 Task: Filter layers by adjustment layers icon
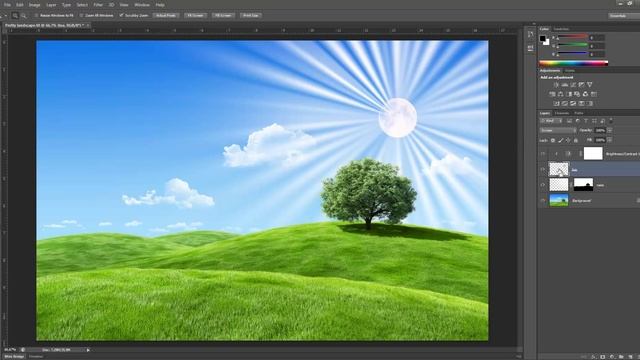click(x=578, y=121)
